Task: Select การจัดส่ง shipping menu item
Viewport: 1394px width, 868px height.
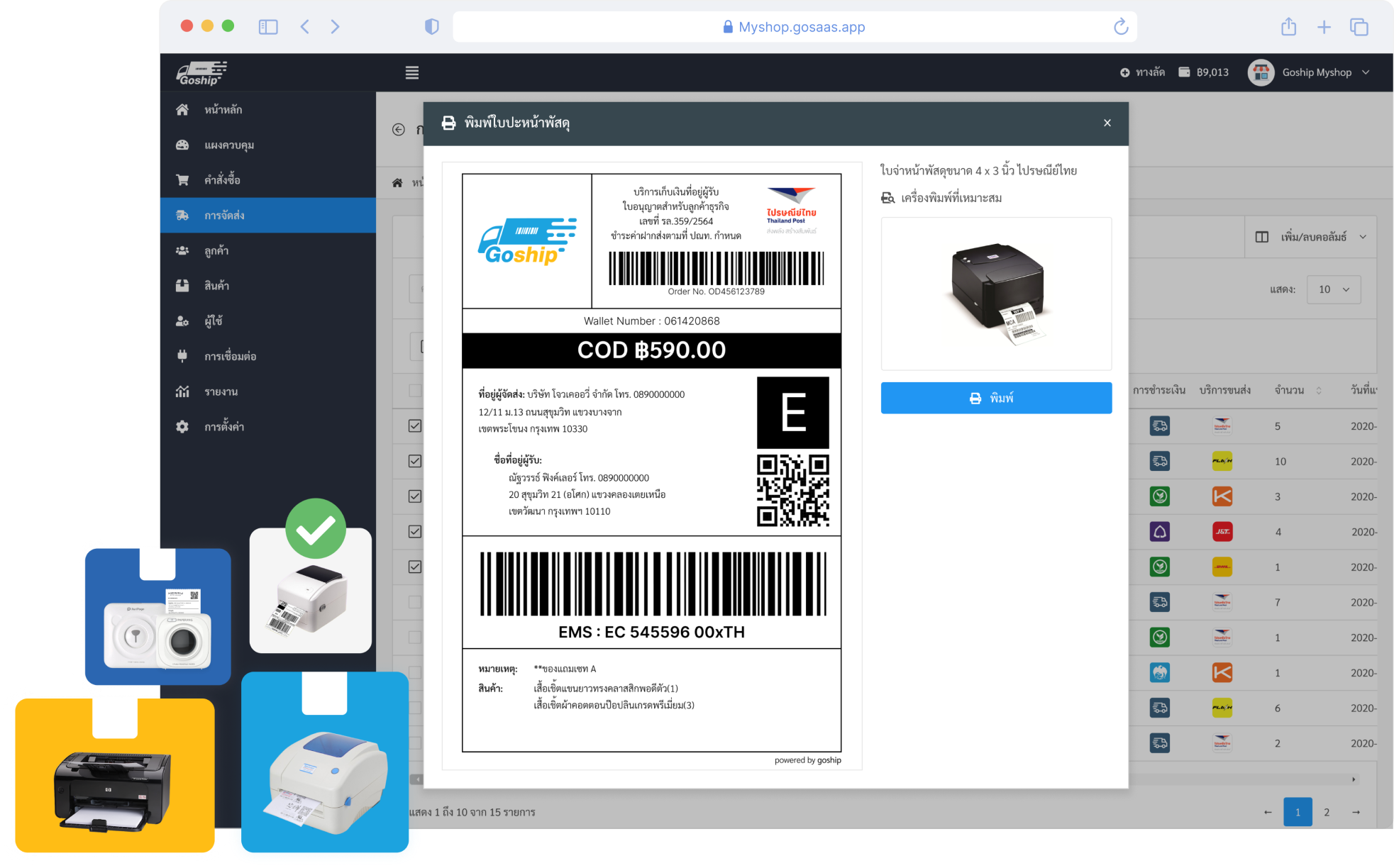Action: pyautogui.click(x=268, y=215)
